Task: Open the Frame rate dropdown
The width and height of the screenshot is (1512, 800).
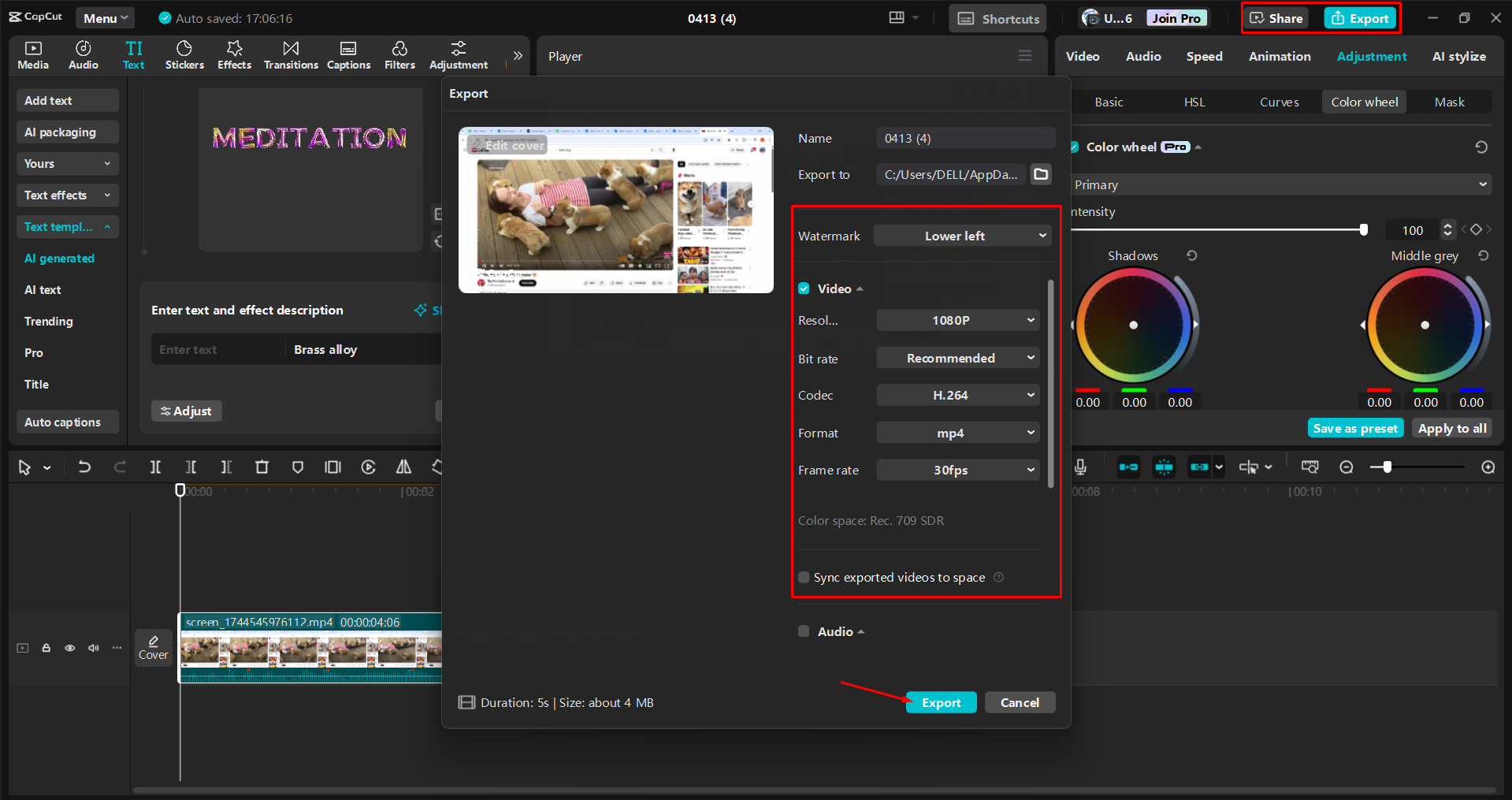Action: (x=957, y=469)
